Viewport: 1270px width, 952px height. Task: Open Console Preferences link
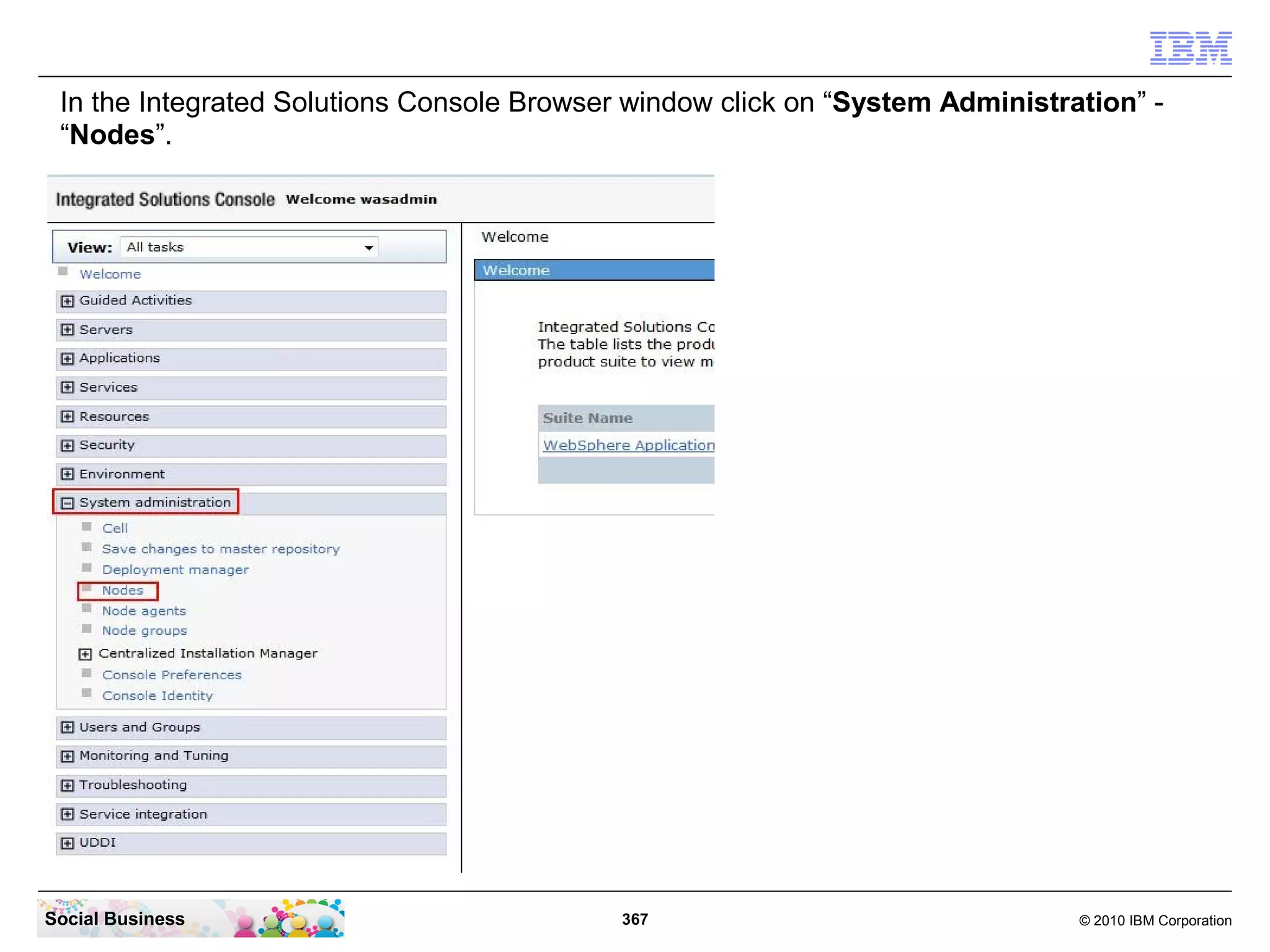point(172,675)
